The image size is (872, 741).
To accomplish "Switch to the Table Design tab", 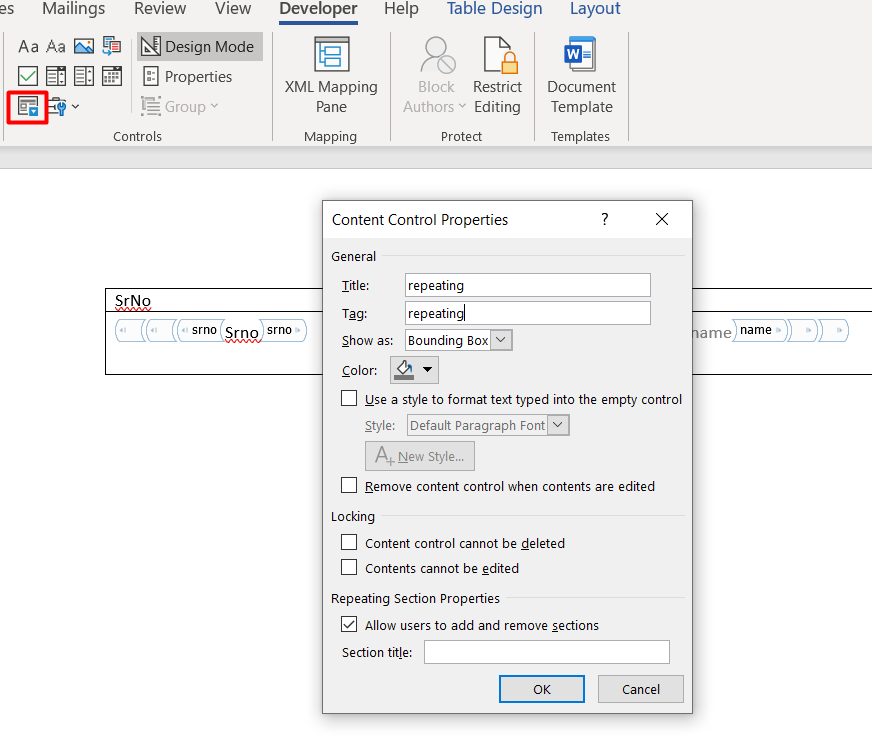I will point(494,9).
